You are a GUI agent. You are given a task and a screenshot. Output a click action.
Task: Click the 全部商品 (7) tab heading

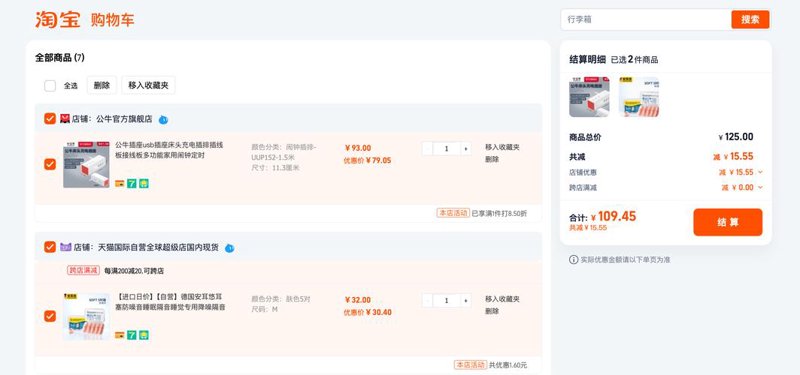pyautogui.click(x=60, y=58)
